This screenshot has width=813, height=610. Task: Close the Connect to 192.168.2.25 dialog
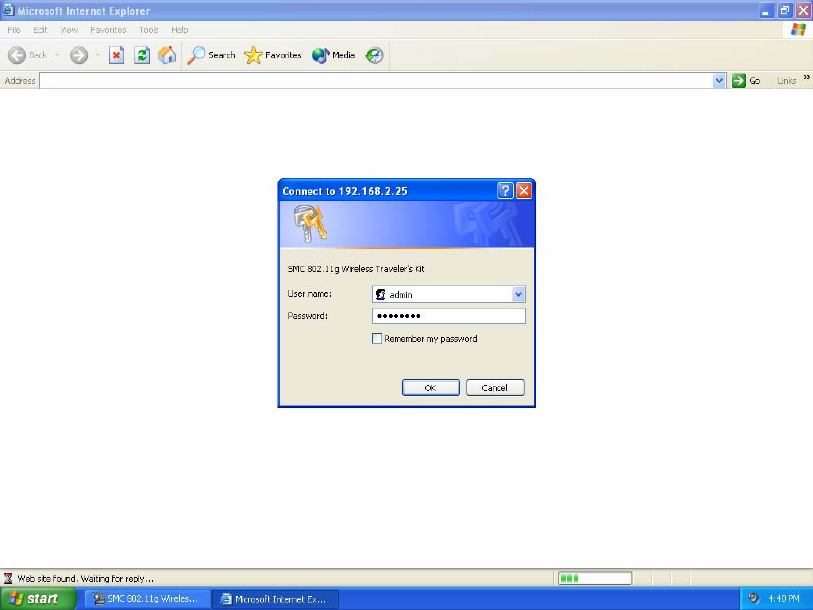pyautogui.click(x=524, y=190)
